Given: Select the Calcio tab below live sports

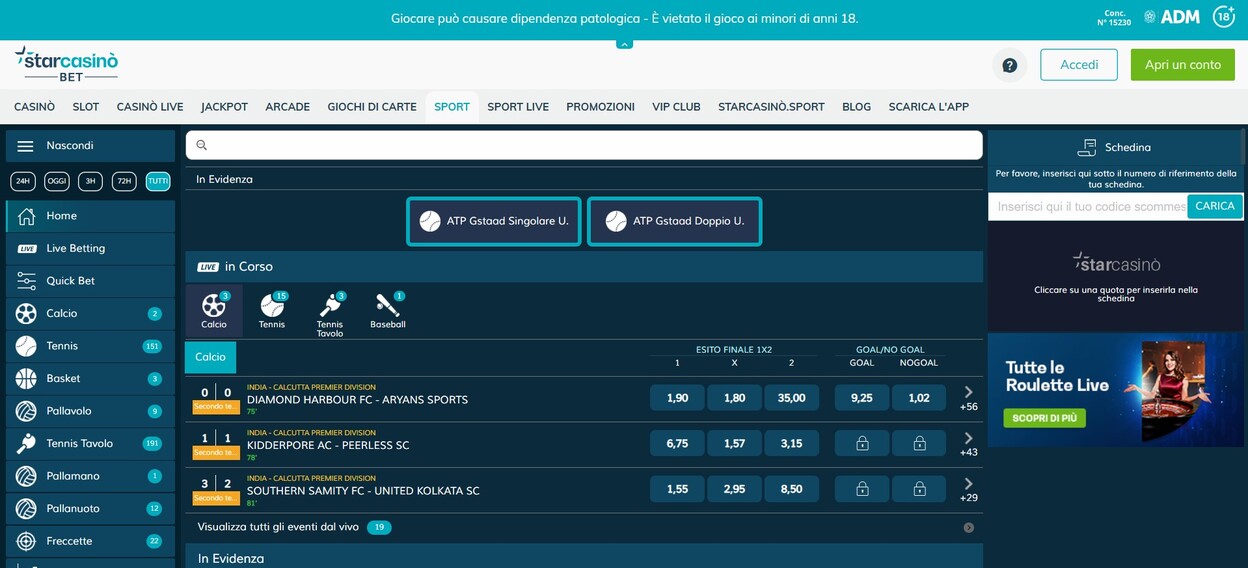Looking at the screenshot, I should (x=210, y=357).
